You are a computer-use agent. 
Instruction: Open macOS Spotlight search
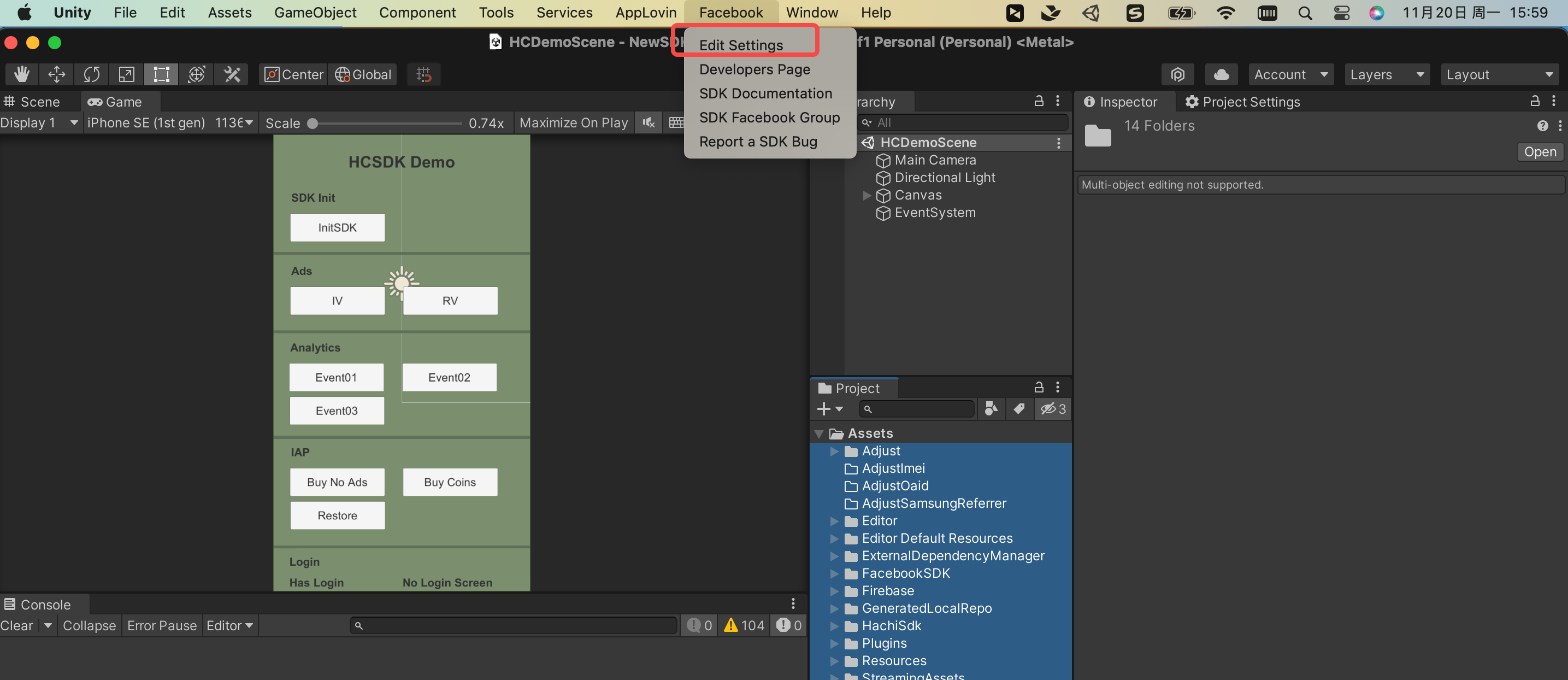[1305, 13]
